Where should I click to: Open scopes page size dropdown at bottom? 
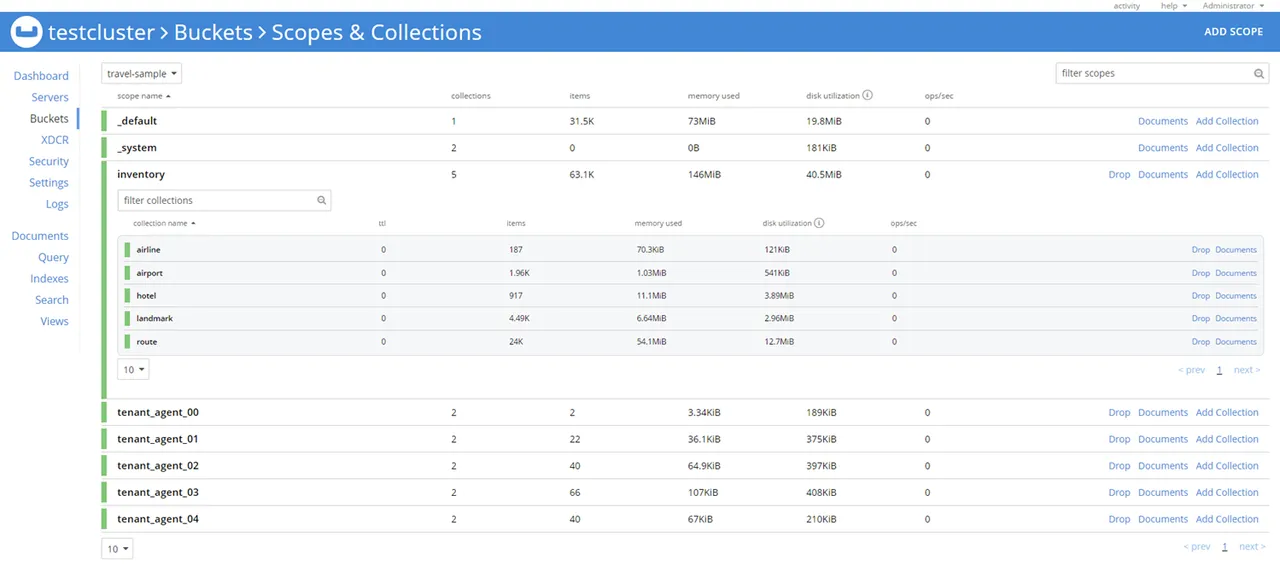click(117, 549)
